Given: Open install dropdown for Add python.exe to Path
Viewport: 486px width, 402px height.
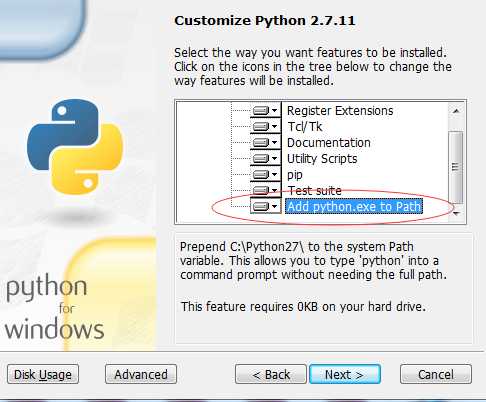Looking at the screenshot, I should point(266,206).
